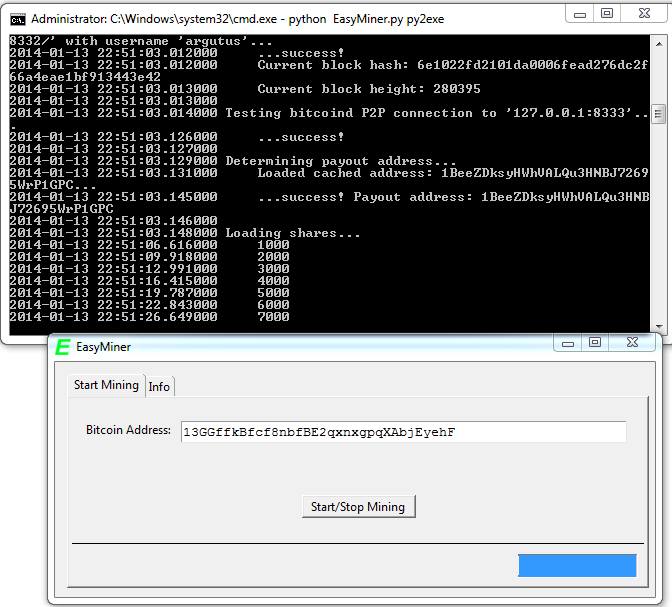The image size is (672, 607).
Task: Click the cmd.exe window title text
Action: pos(237,19)
